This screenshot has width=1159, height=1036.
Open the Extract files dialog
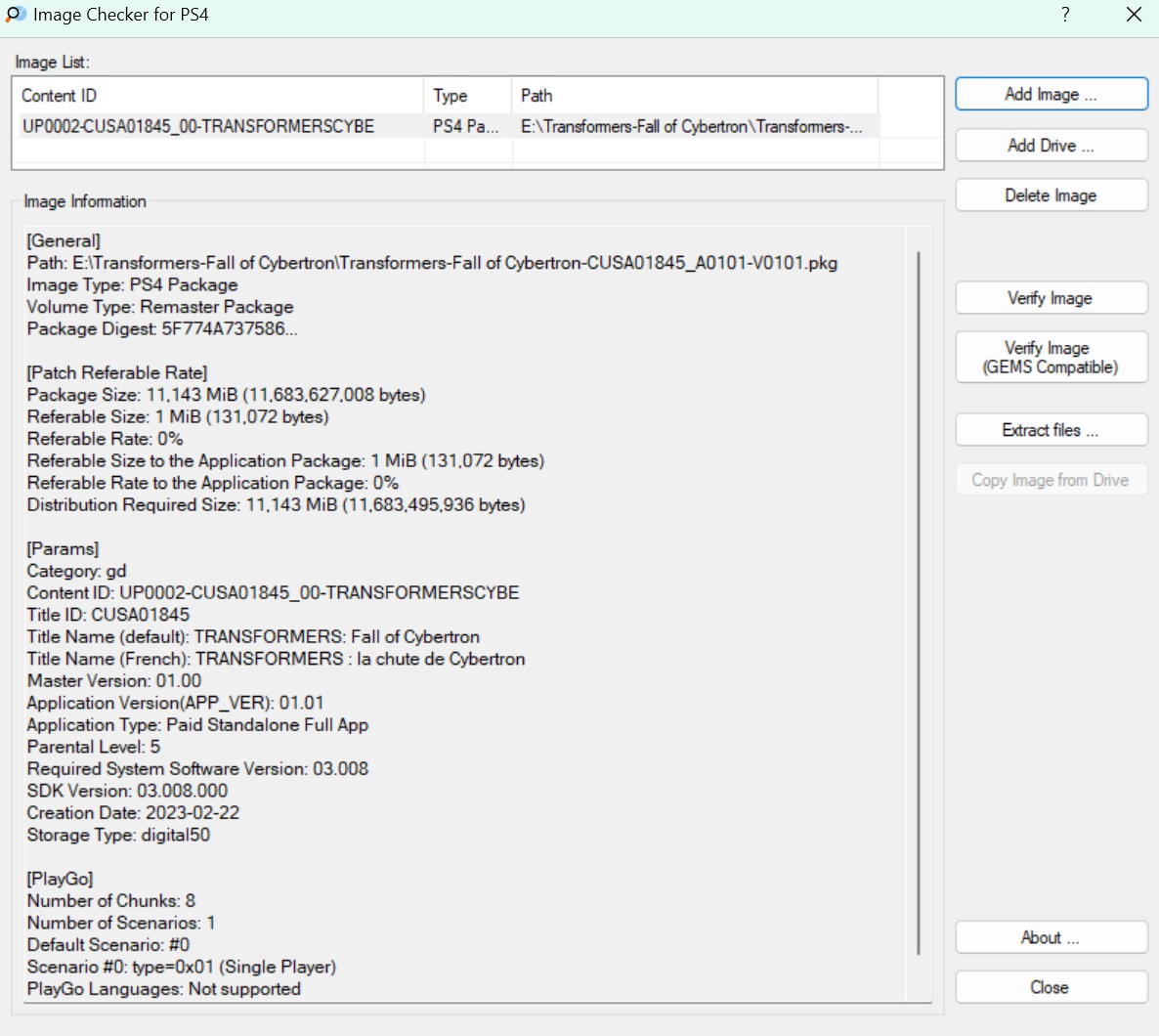[1051, 430]
